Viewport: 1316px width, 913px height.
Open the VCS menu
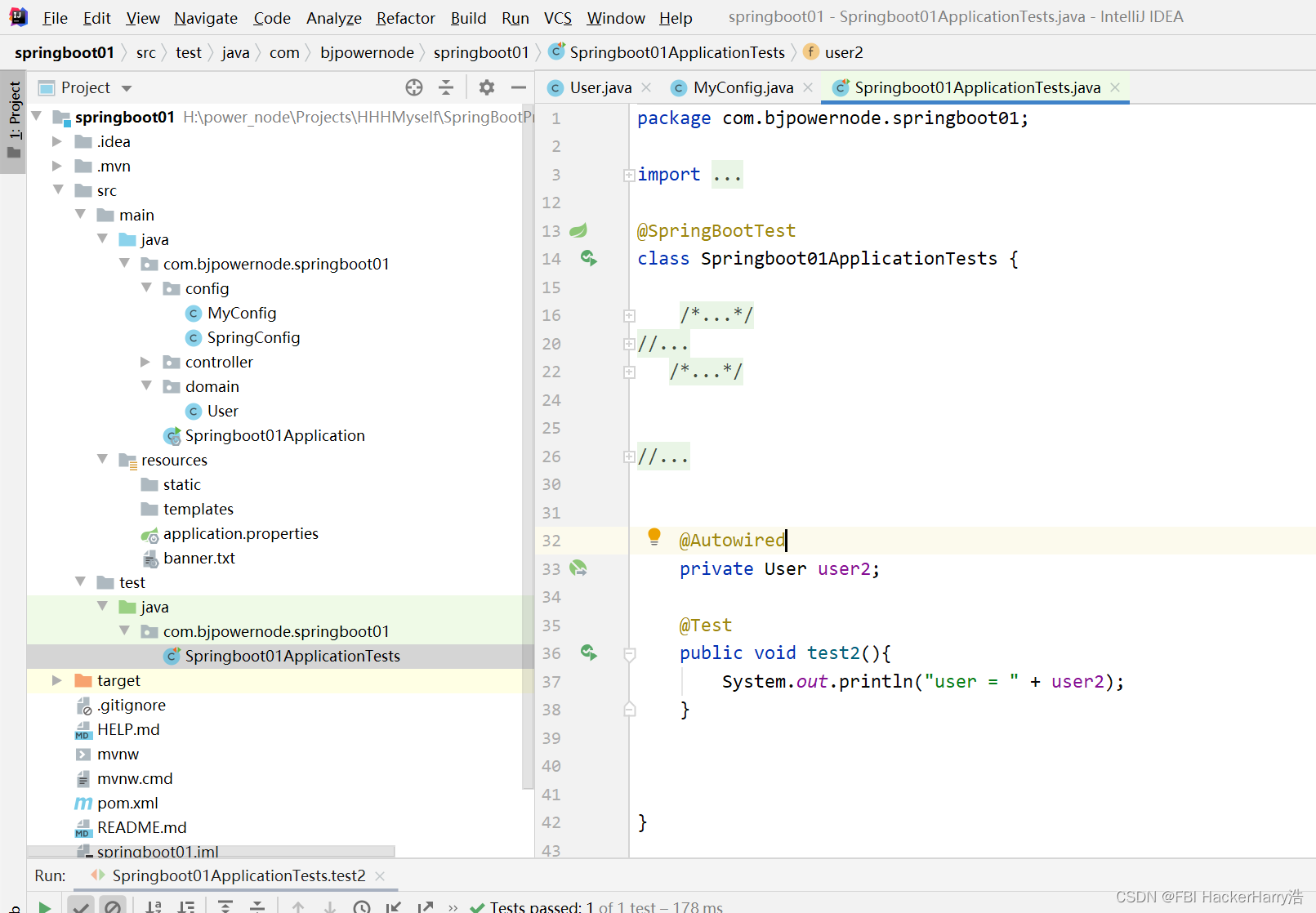558,18
